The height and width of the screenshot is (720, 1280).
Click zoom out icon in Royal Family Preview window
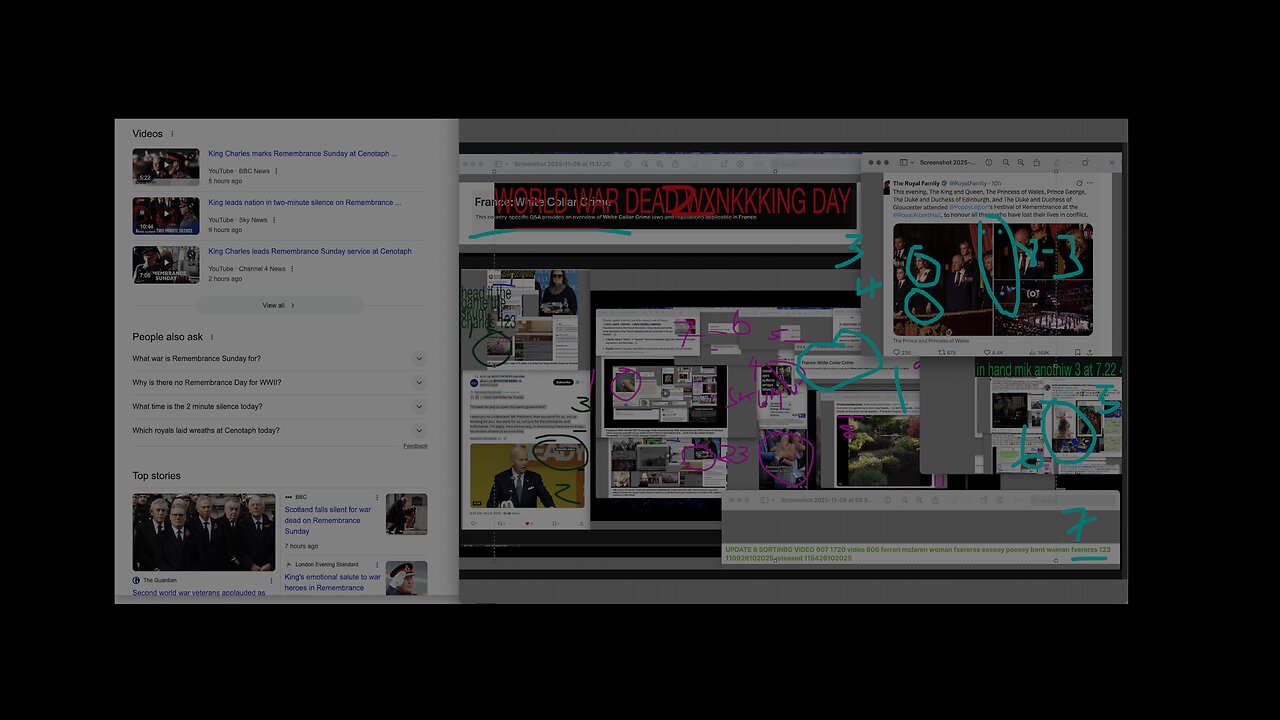[x=1006, y=162]
